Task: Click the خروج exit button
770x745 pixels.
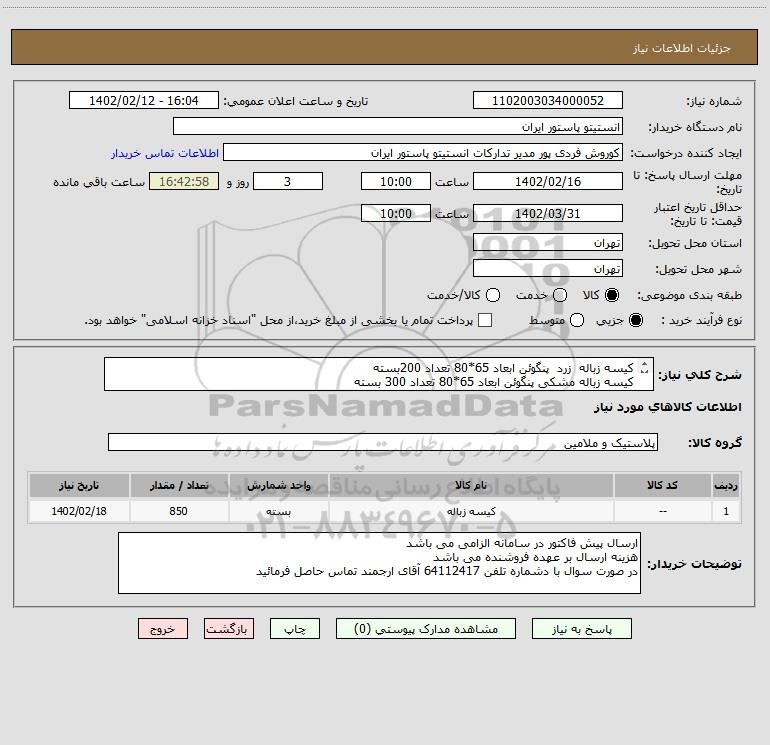Action: (163, 629)
